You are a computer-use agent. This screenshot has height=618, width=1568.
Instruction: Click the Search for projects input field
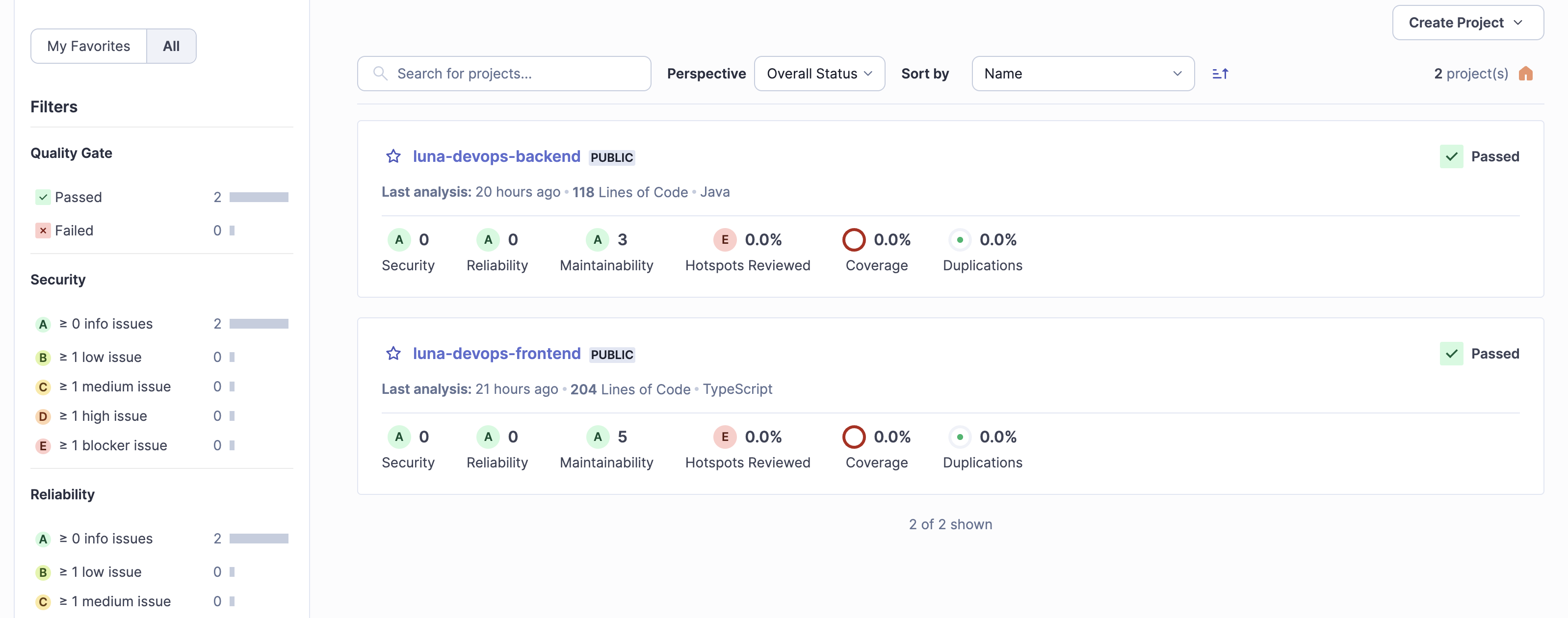pos(511,74)
